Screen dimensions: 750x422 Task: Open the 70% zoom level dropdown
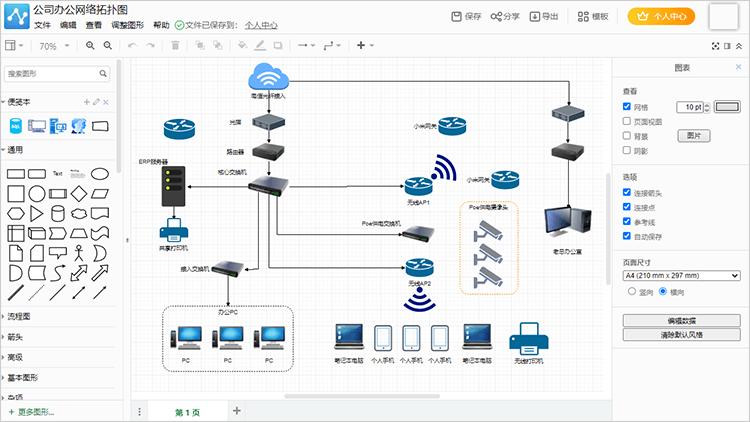[x=53, y=46]
